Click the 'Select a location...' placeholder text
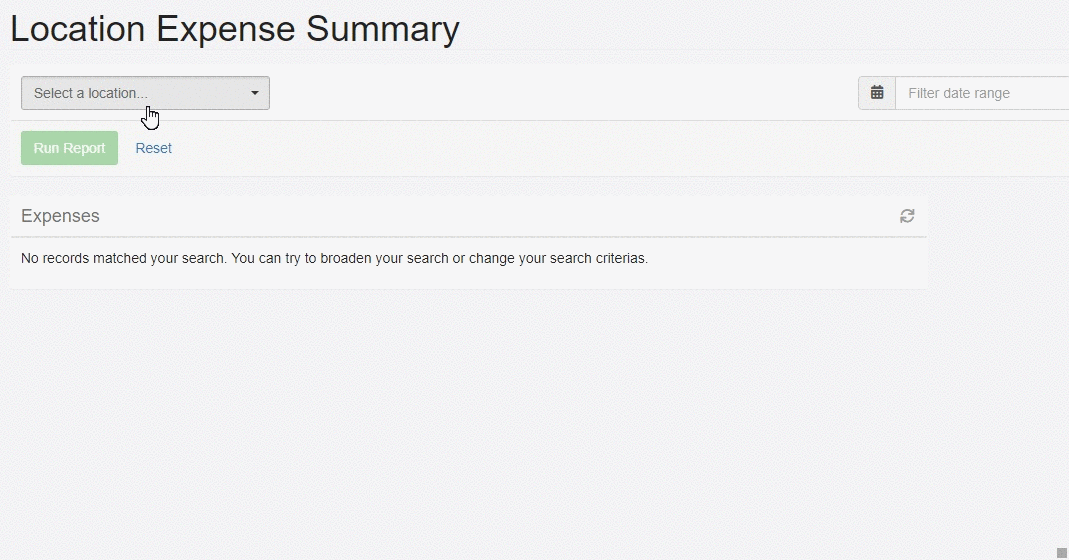Screen dimensions: 1069x560 (91, 93)
